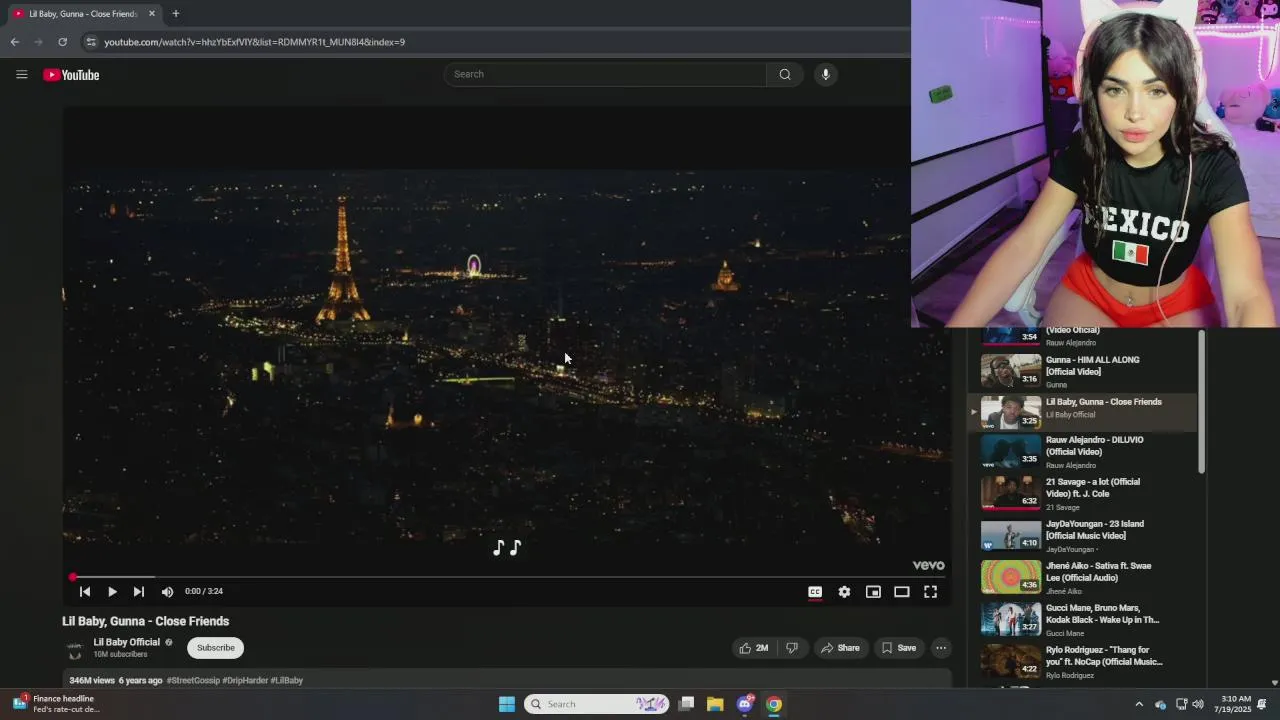The image size is (1280, 720).
Task: Select Lil Baby, Gunna - Close Friends playlist item
Action: (1082, 412)
